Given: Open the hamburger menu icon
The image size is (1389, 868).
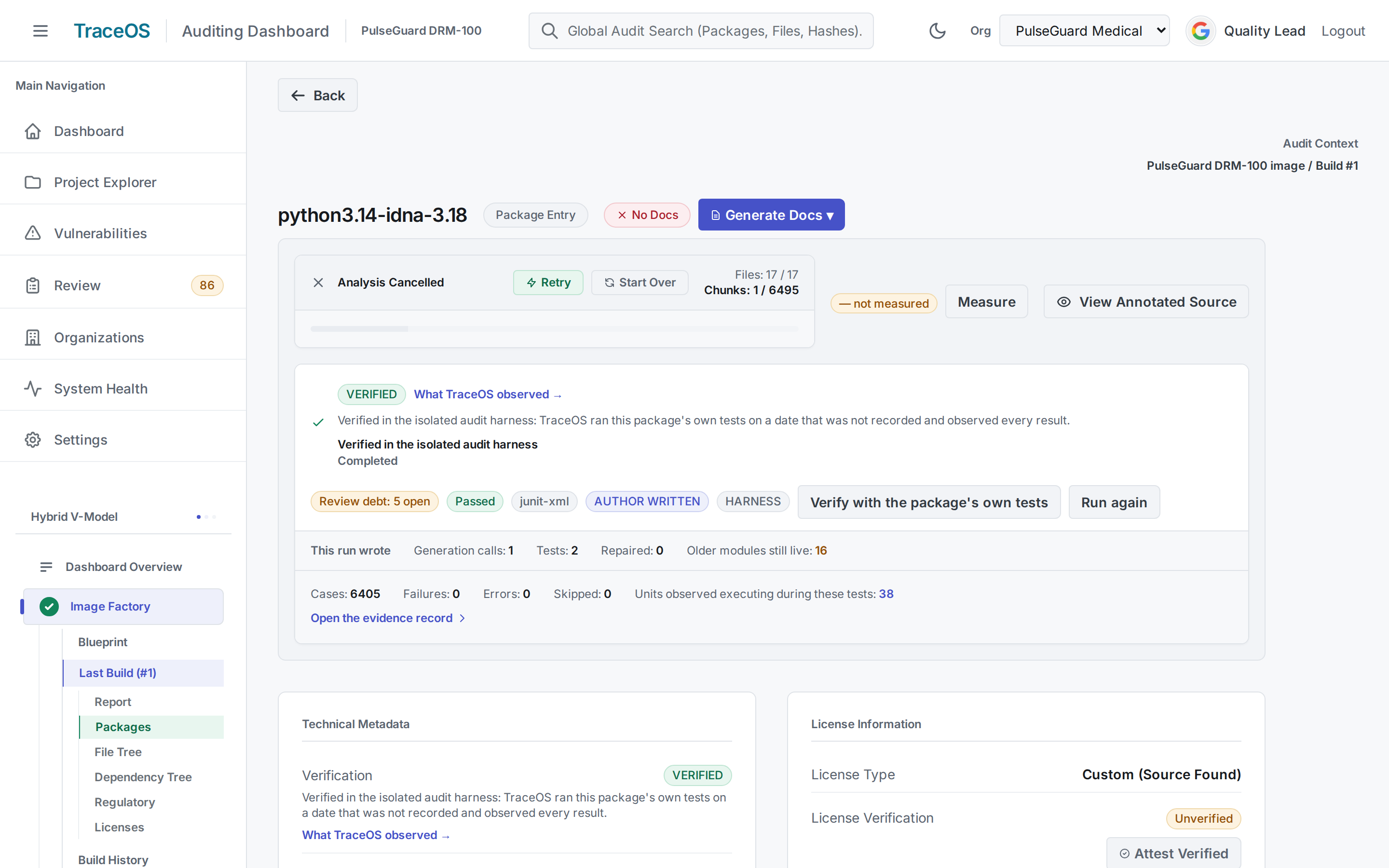Looking at the screenshot, I should [40, 31].
